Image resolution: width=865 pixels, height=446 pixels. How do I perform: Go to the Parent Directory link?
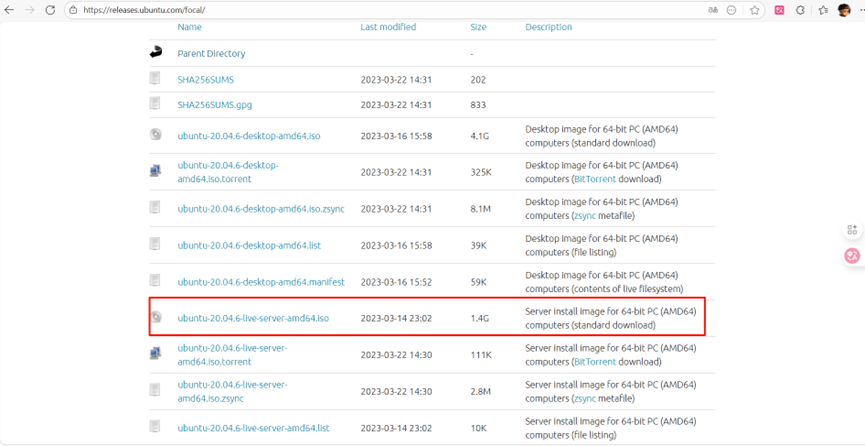tap(211, 53)
